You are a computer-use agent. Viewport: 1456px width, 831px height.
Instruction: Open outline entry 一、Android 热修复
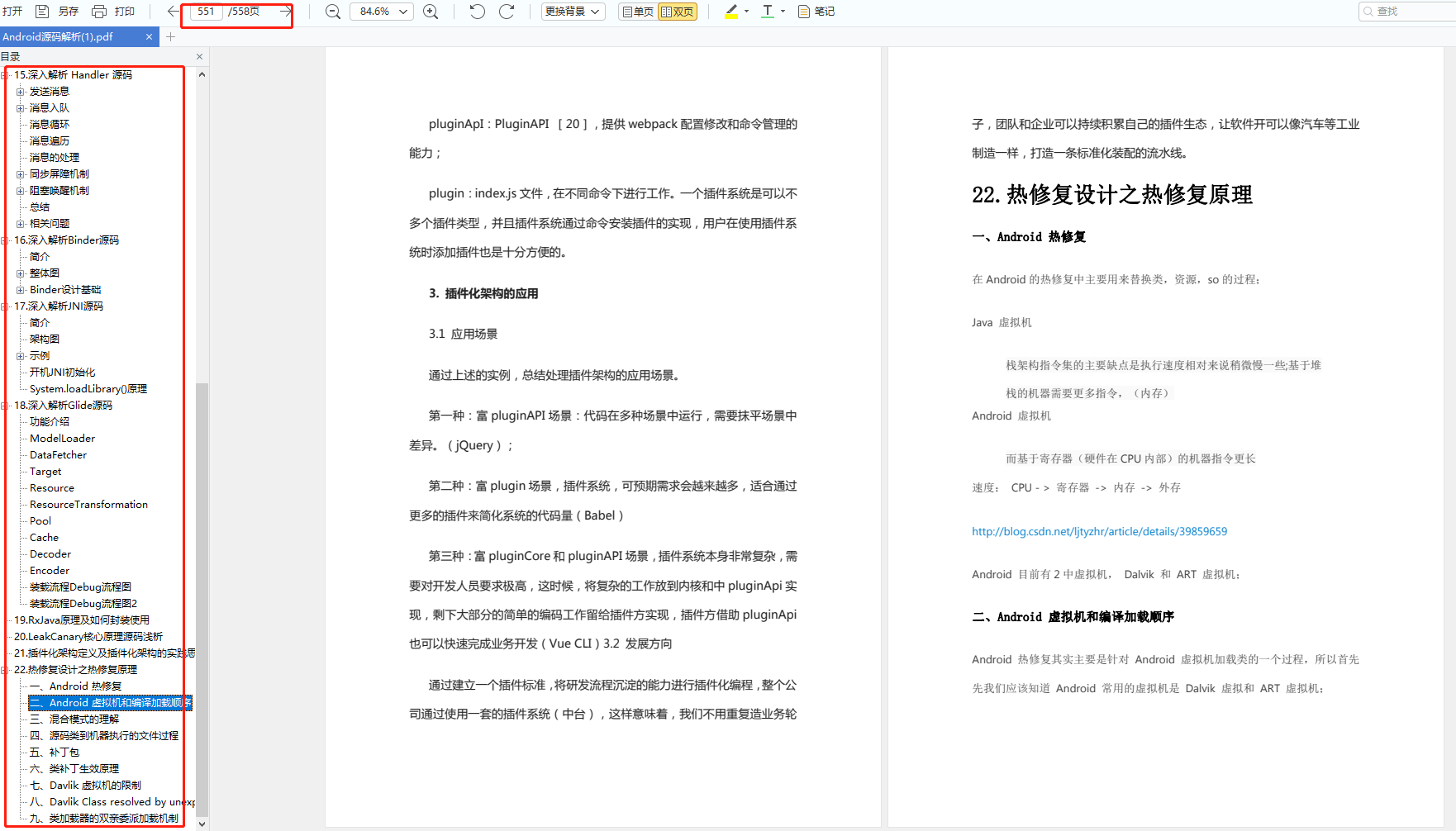coord(75,686)
